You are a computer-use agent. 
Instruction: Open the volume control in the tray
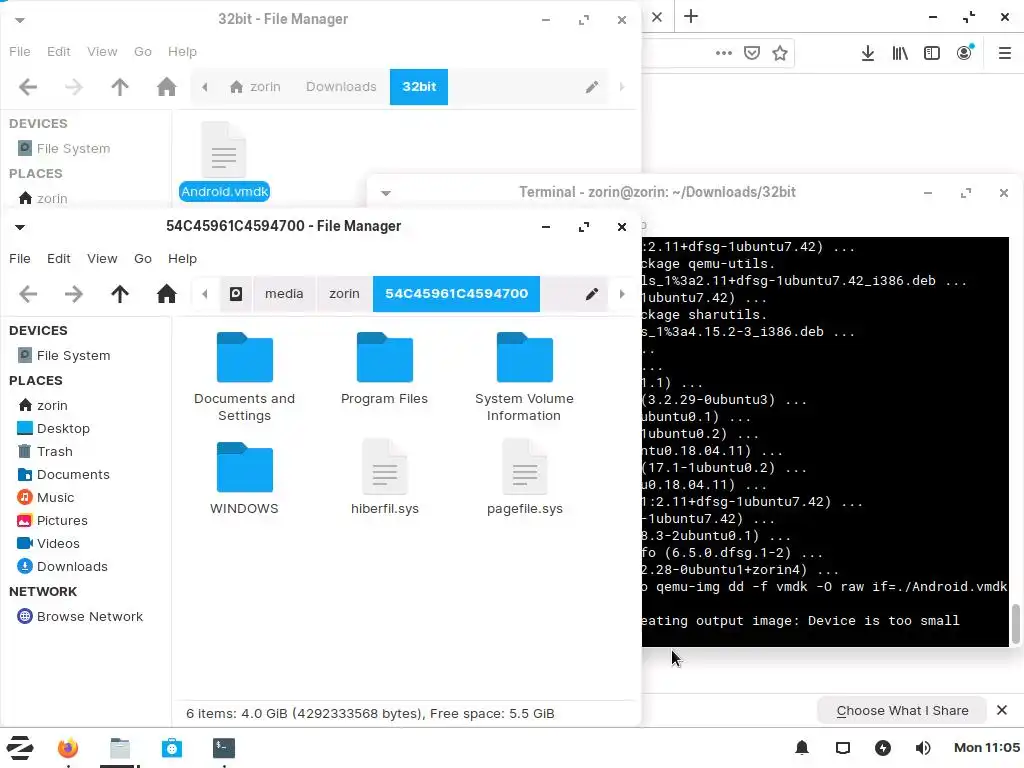923,748
